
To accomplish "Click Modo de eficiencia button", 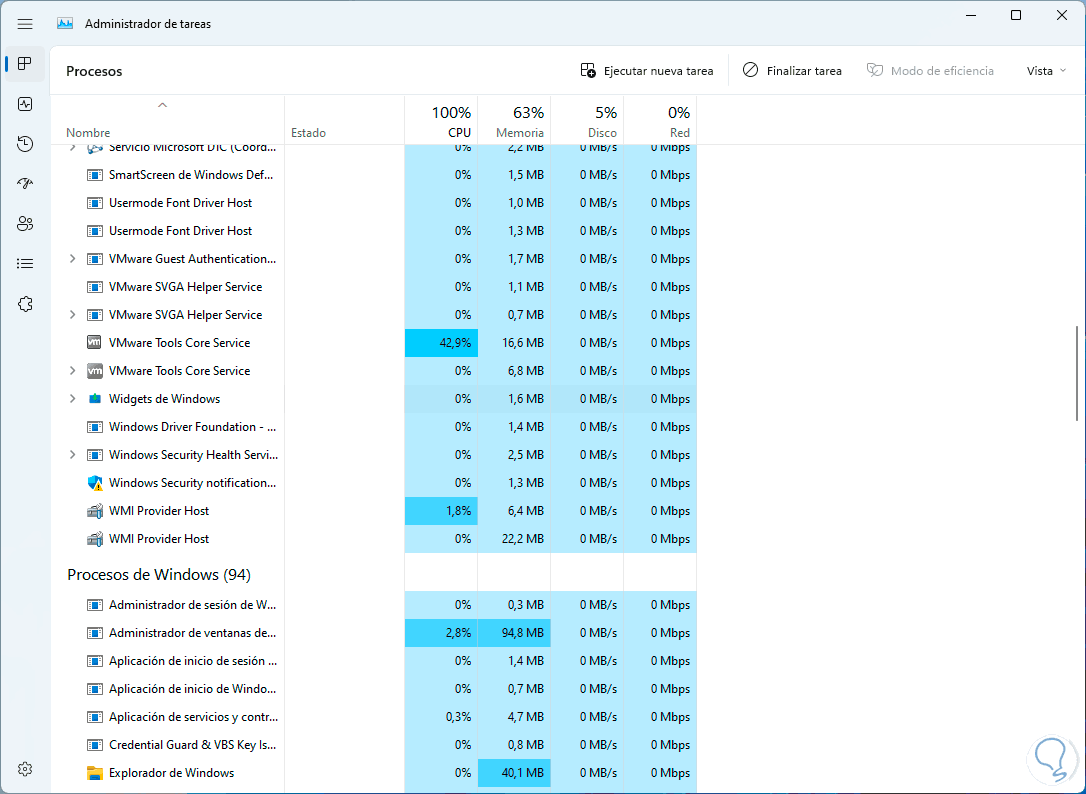I will tap(930, 71).
